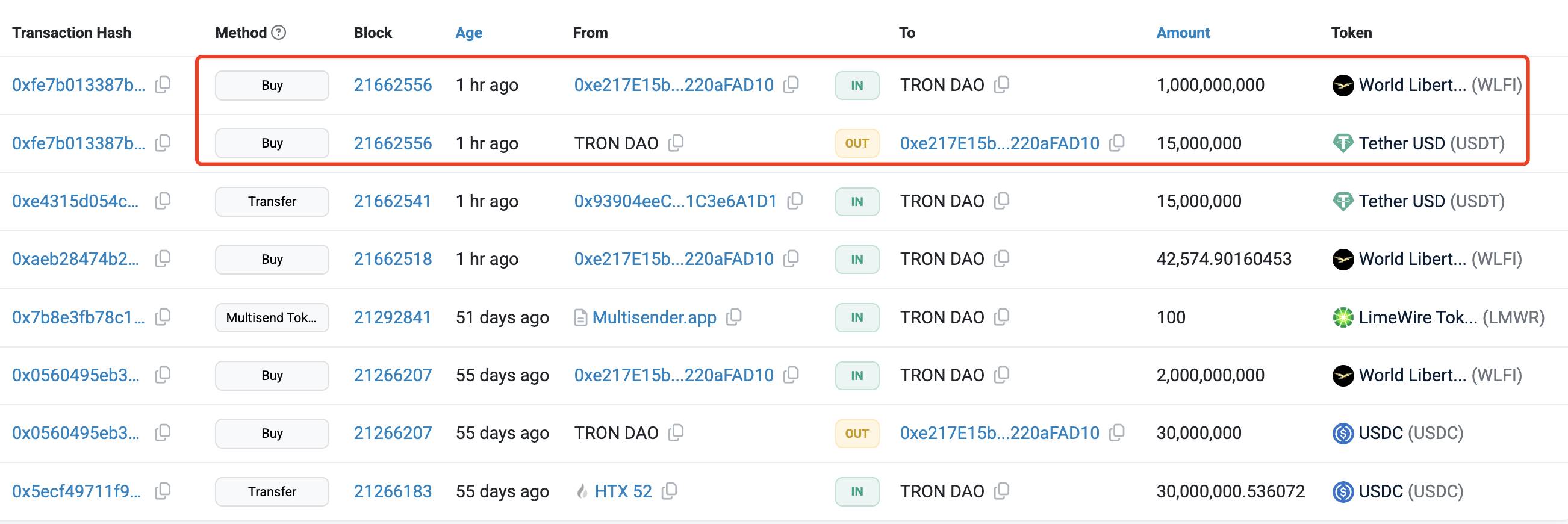Screen dimensions: 1568x524
Task: Click WLFI logo in the 2,000,000,000 row
Action: pos(1343,375)
